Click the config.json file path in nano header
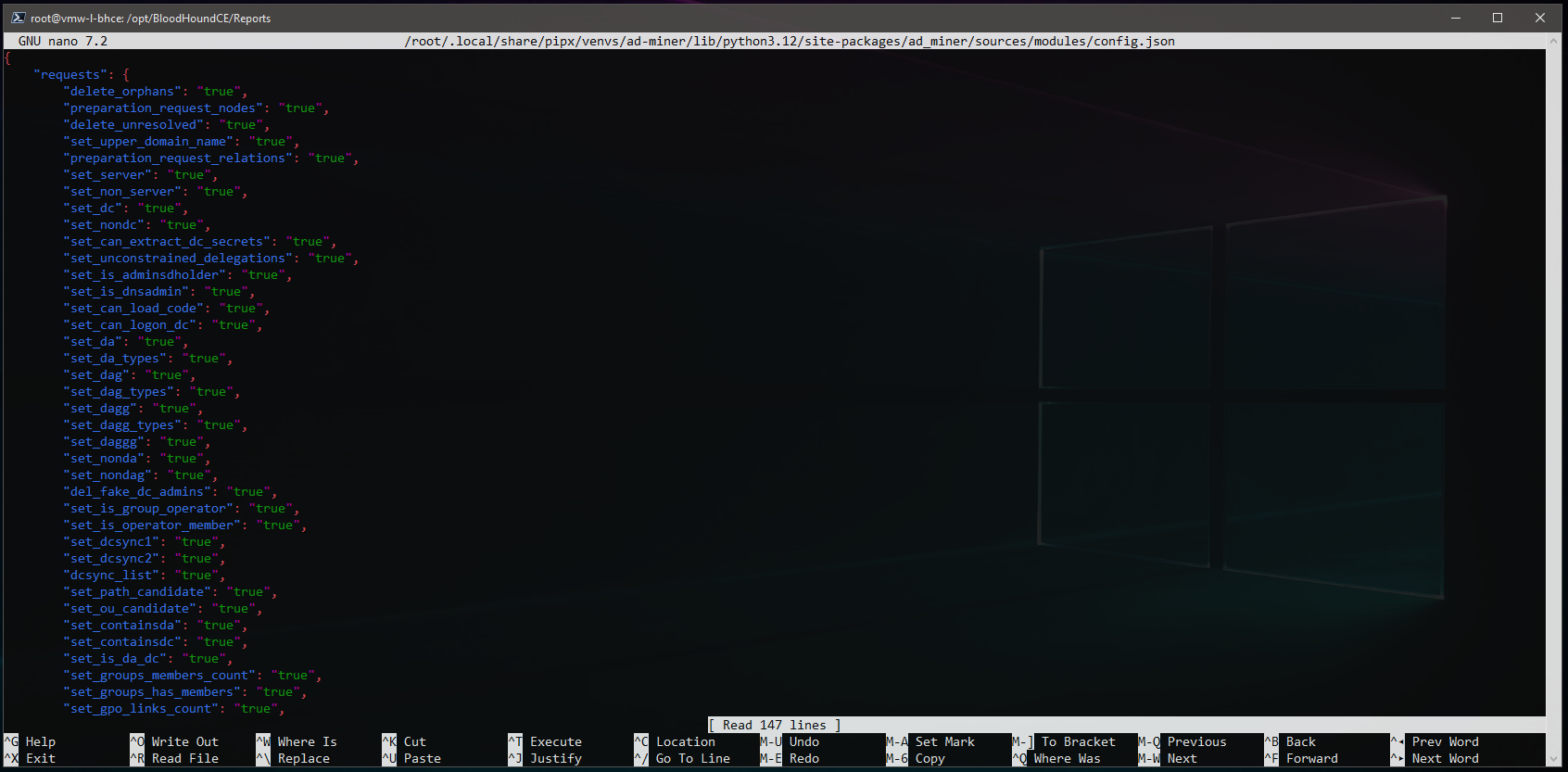Image resolution: width=1568 pixels, height=772 pixels. (790, 41)
